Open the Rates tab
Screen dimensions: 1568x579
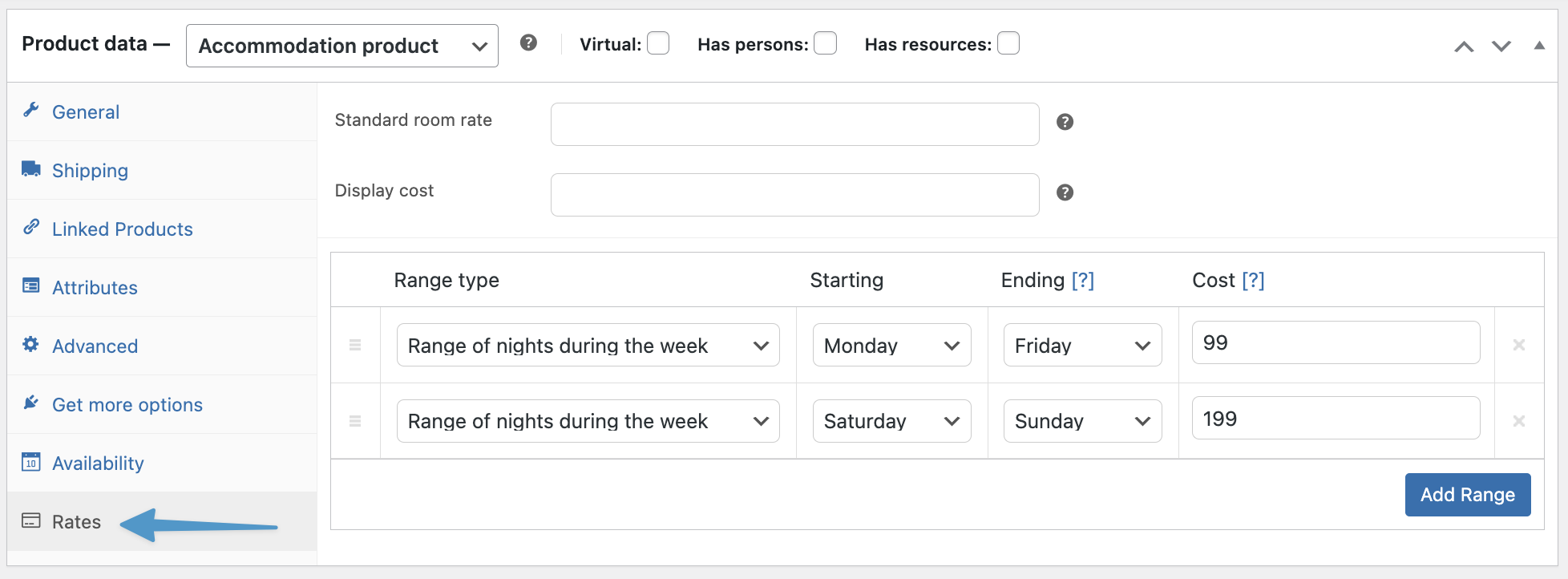(75, 521)
